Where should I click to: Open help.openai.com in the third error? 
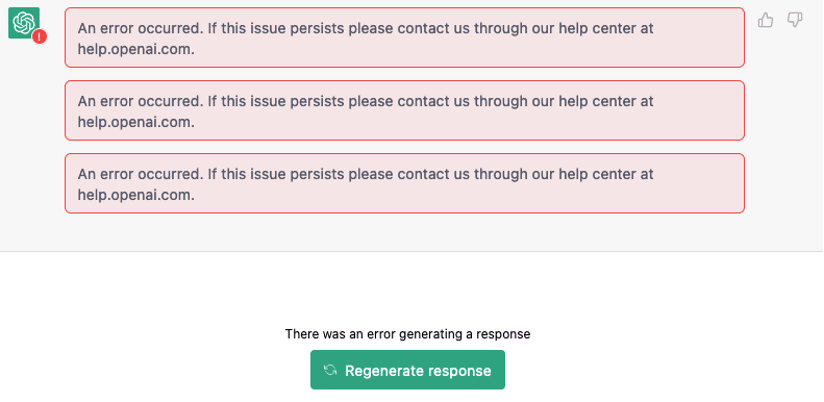[x=136, y=194]
